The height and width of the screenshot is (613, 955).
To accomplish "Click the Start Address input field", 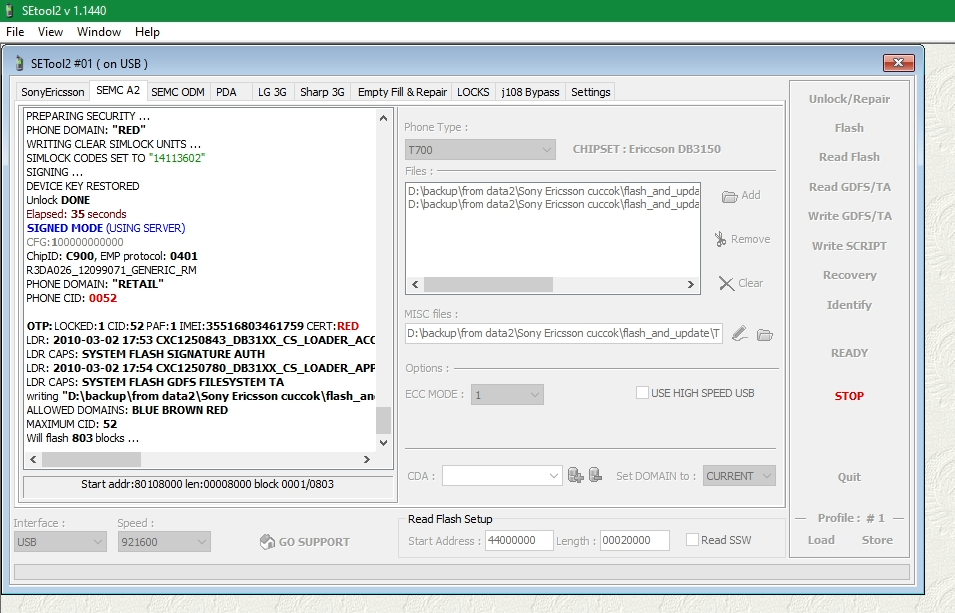I will tap(519, 540).
